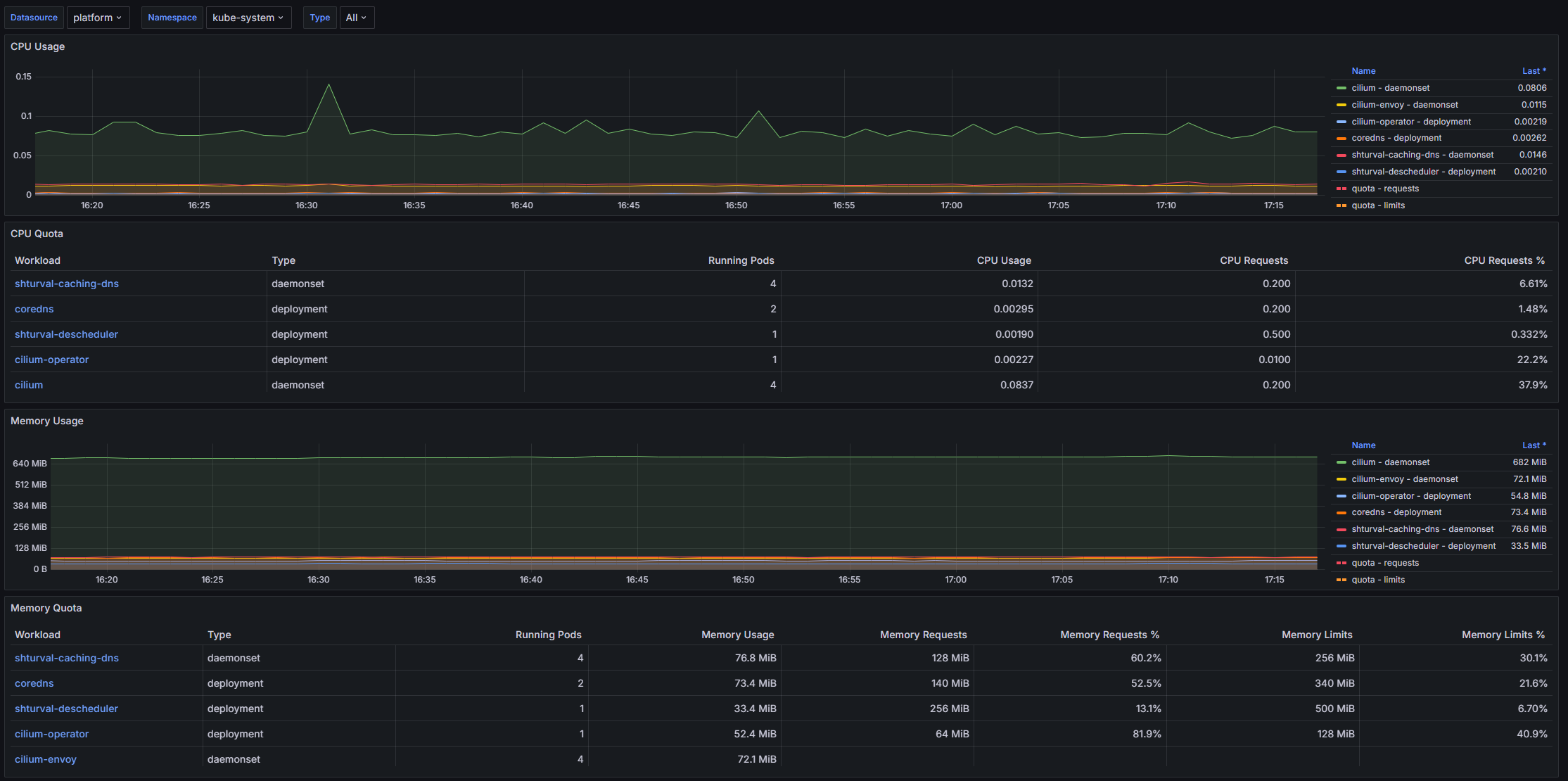Click the Memory Quota panel title

tap(46, 608)
